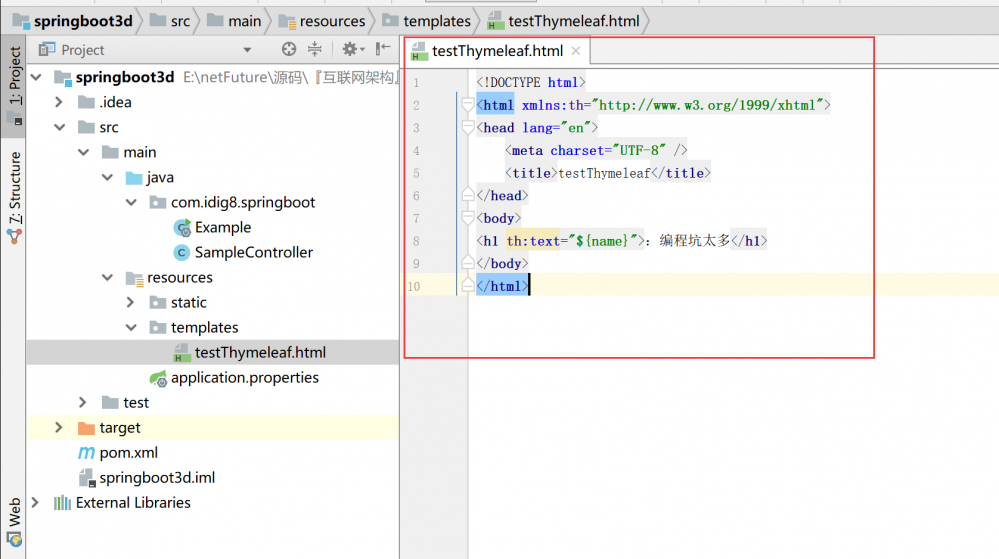Open Project panel settings gear
This screenshot has width=999, height=559.
(349, 49)
